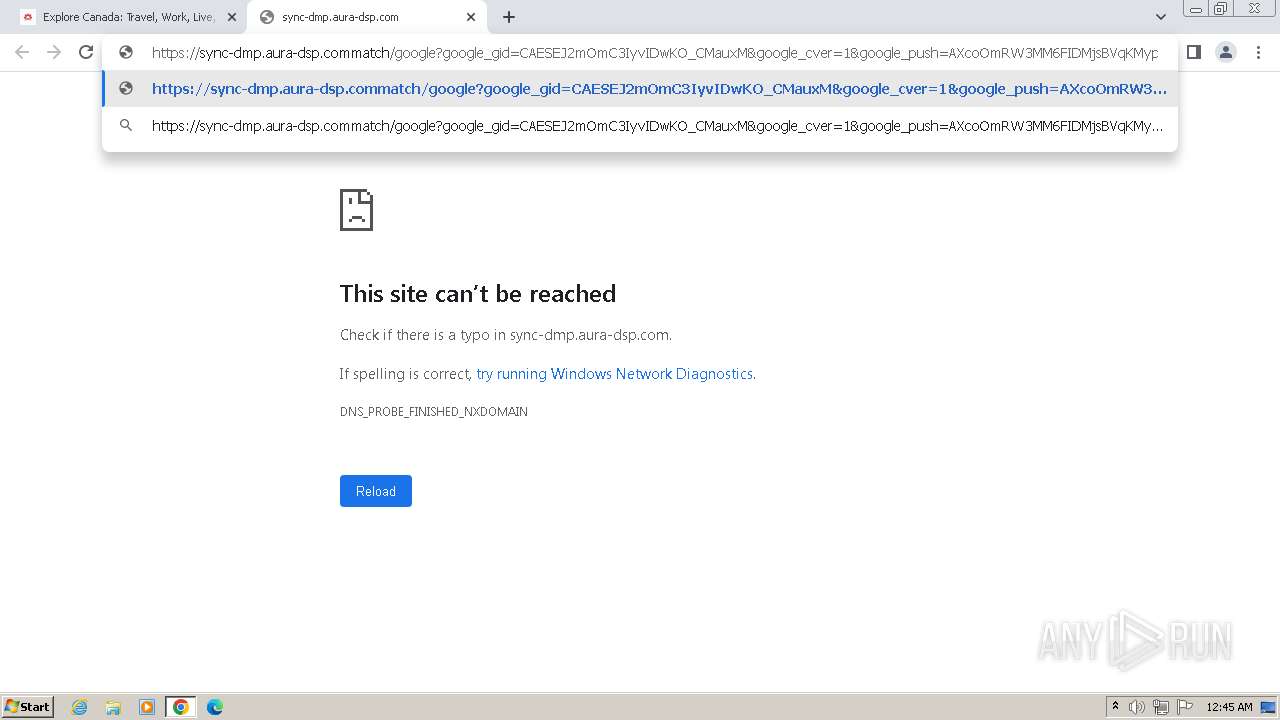1280x720 pixels.
Task: Launch Microsoft Edge from the taskbar
Action: coord(215,707)
